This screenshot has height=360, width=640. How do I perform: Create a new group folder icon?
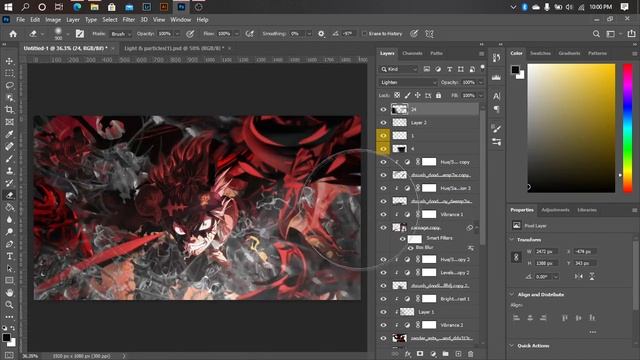point(445,354)
